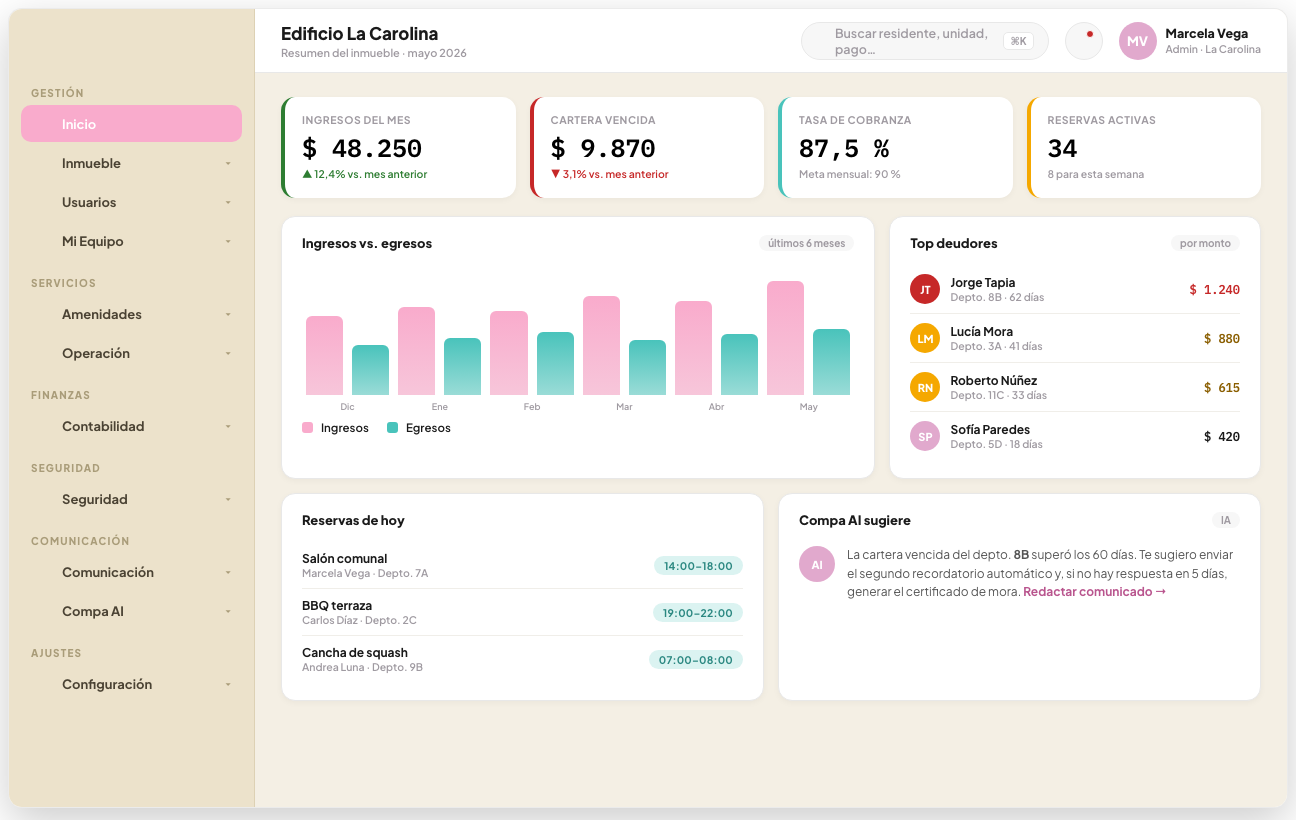The image size is (1296, 820).
Task: Click the amount $ 1.240
Action: coord(1214,290)
